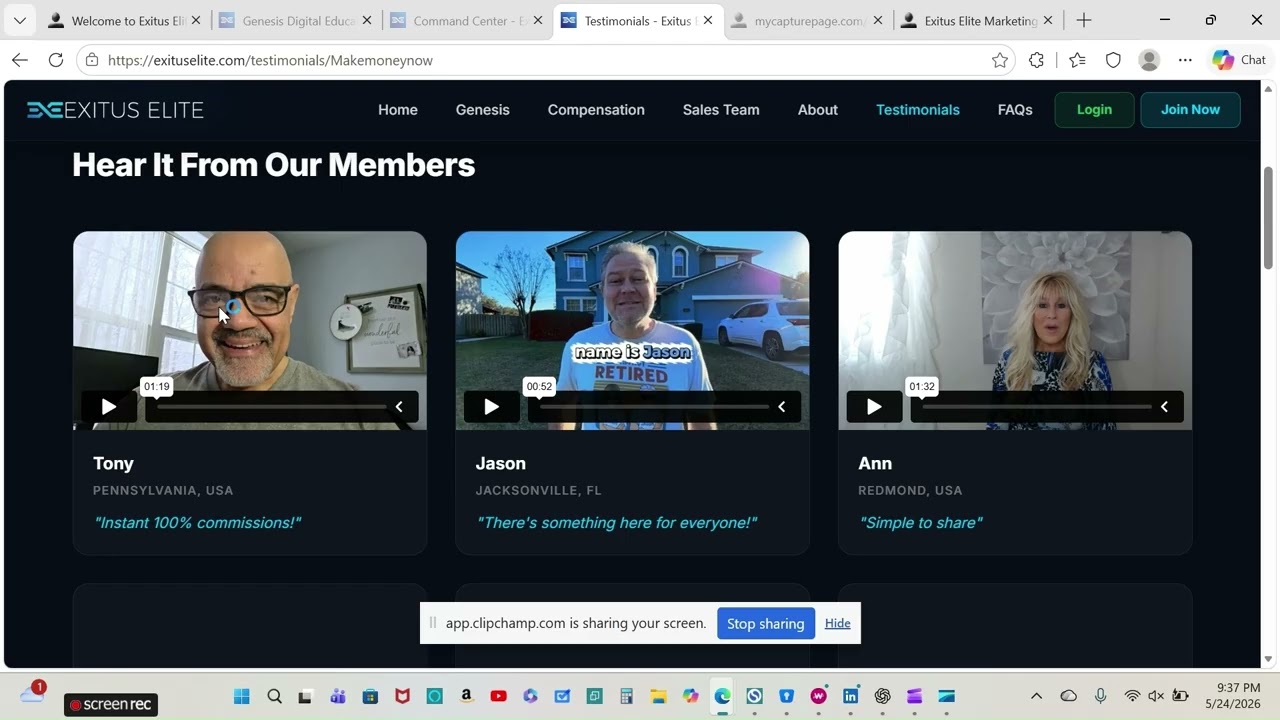The image size is (1280, 720).
Task: Play Jason's testimonial video
Action: click(491, 406)
